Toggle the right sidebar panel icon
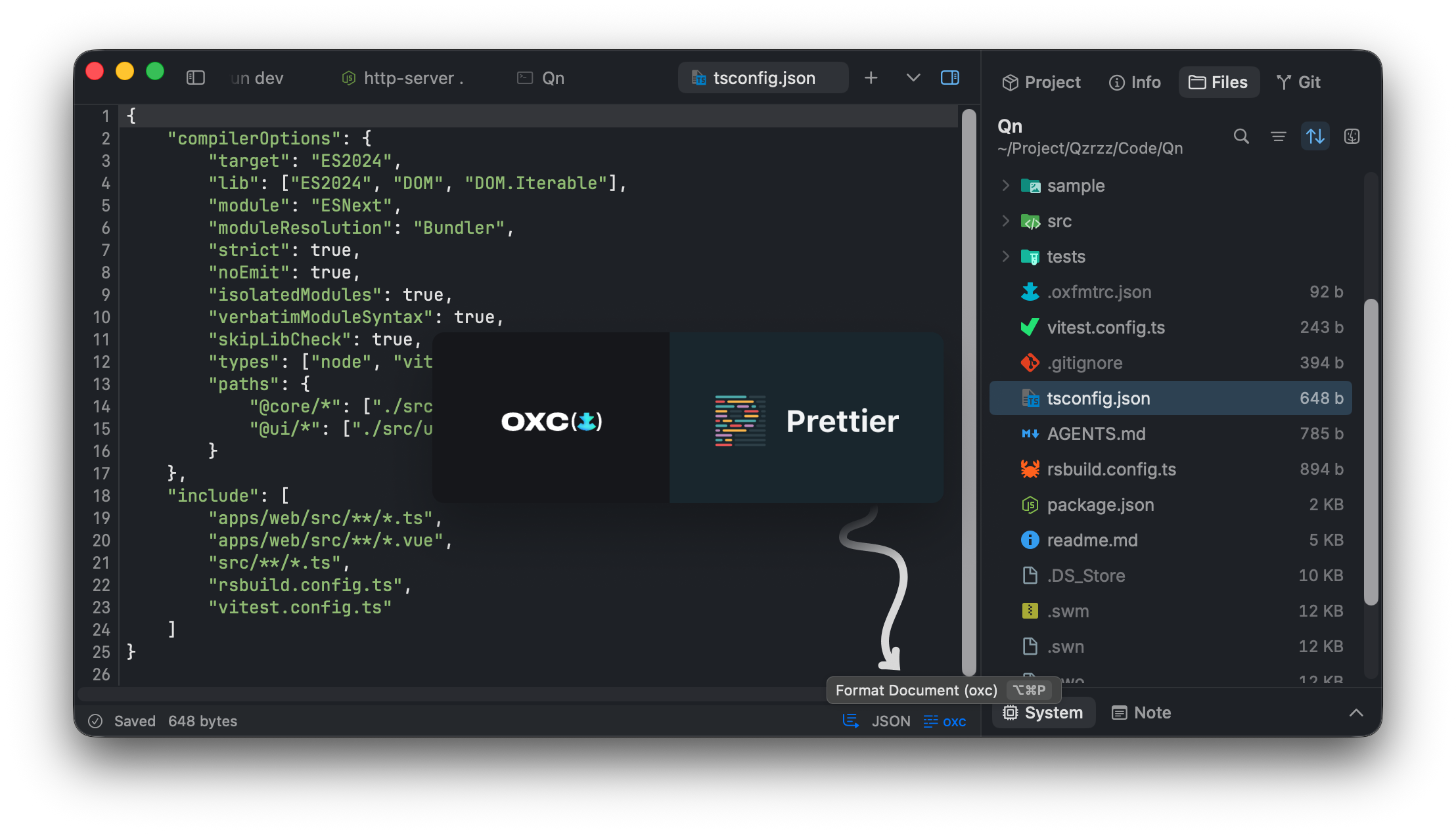Image resolution: width=1456 pixels, height=834 pixels. point(950,78)
